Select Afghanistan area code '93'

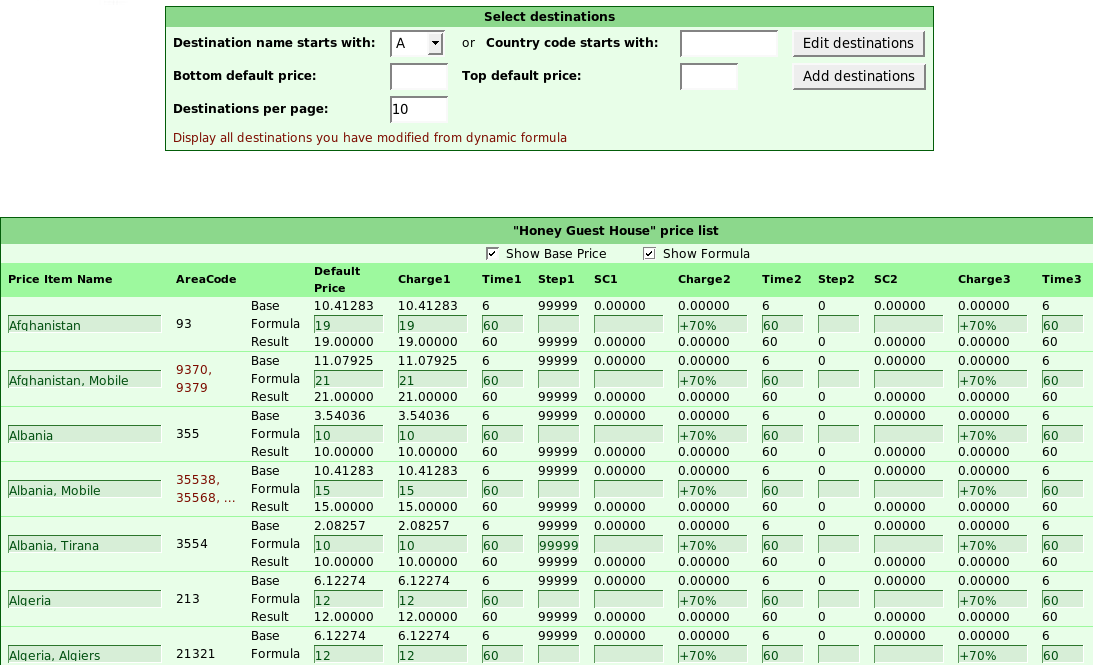[183, 324]
